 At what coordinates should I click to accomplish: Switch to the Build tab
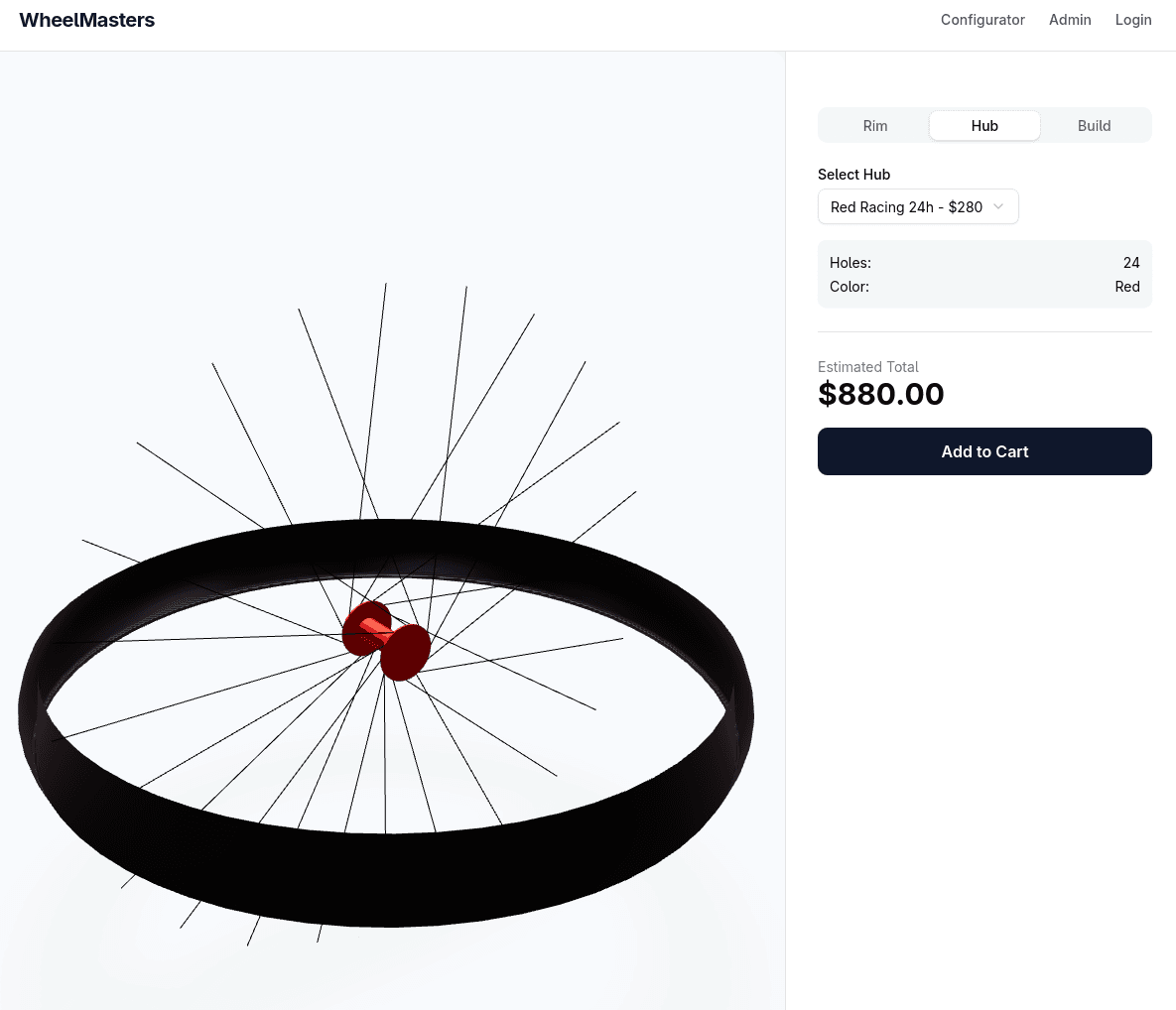(1094, 126)
